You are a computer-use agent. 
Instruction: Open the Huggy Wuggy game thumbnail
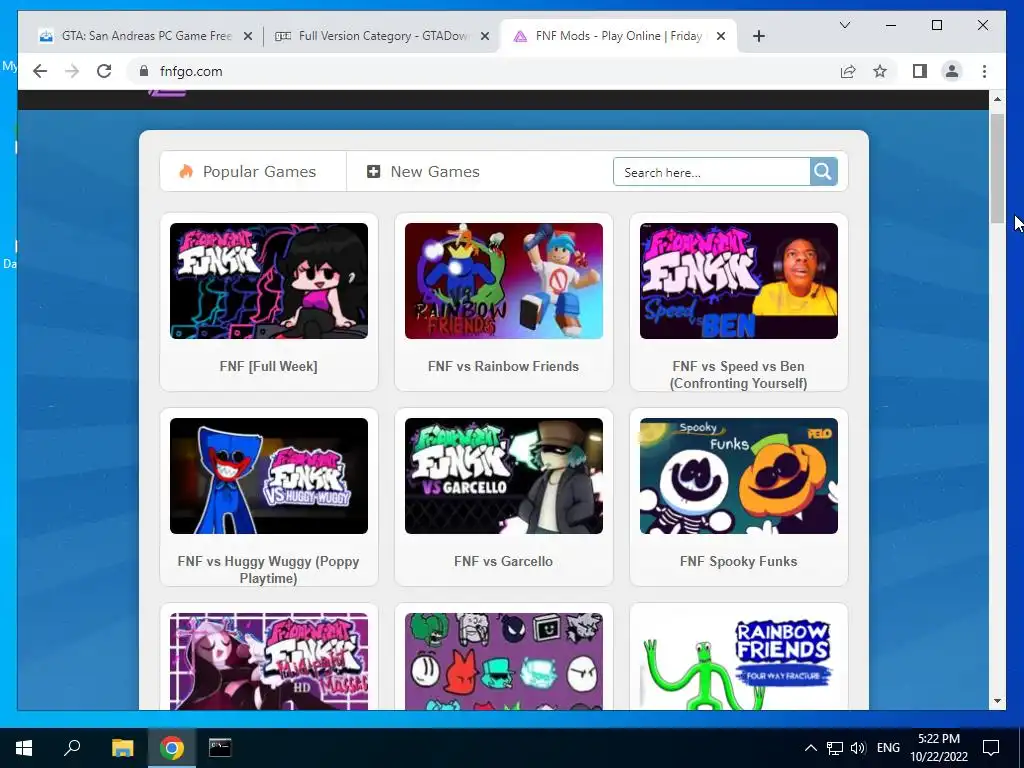pos(269,476)
